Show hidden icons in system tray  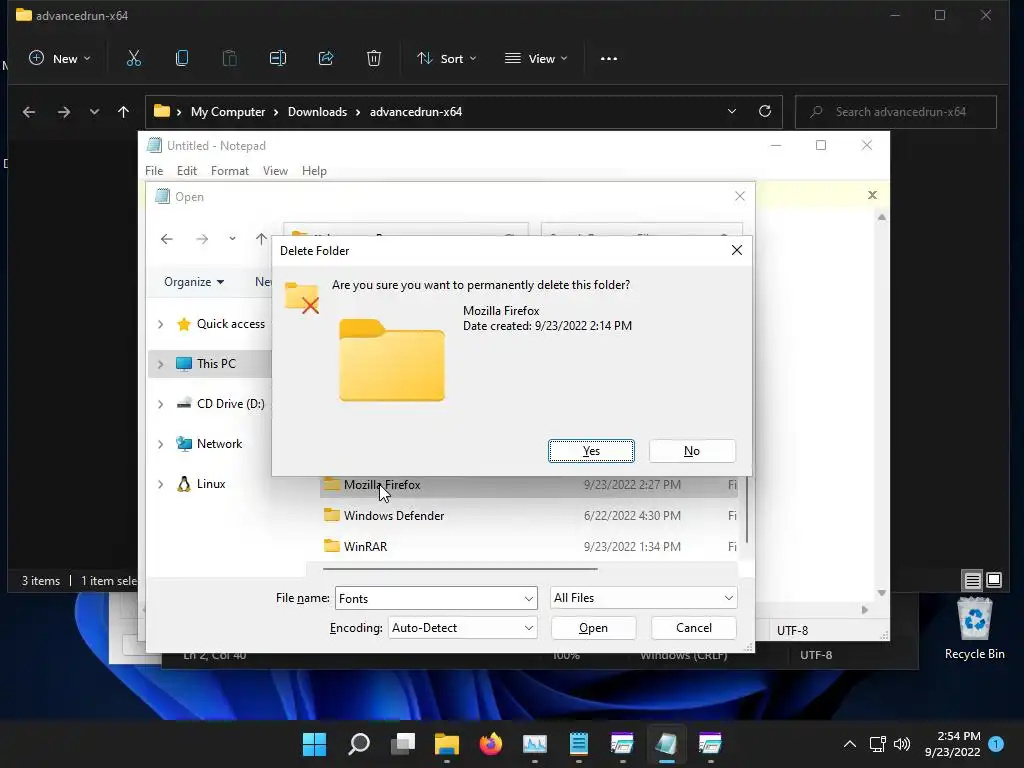[850, 744]
